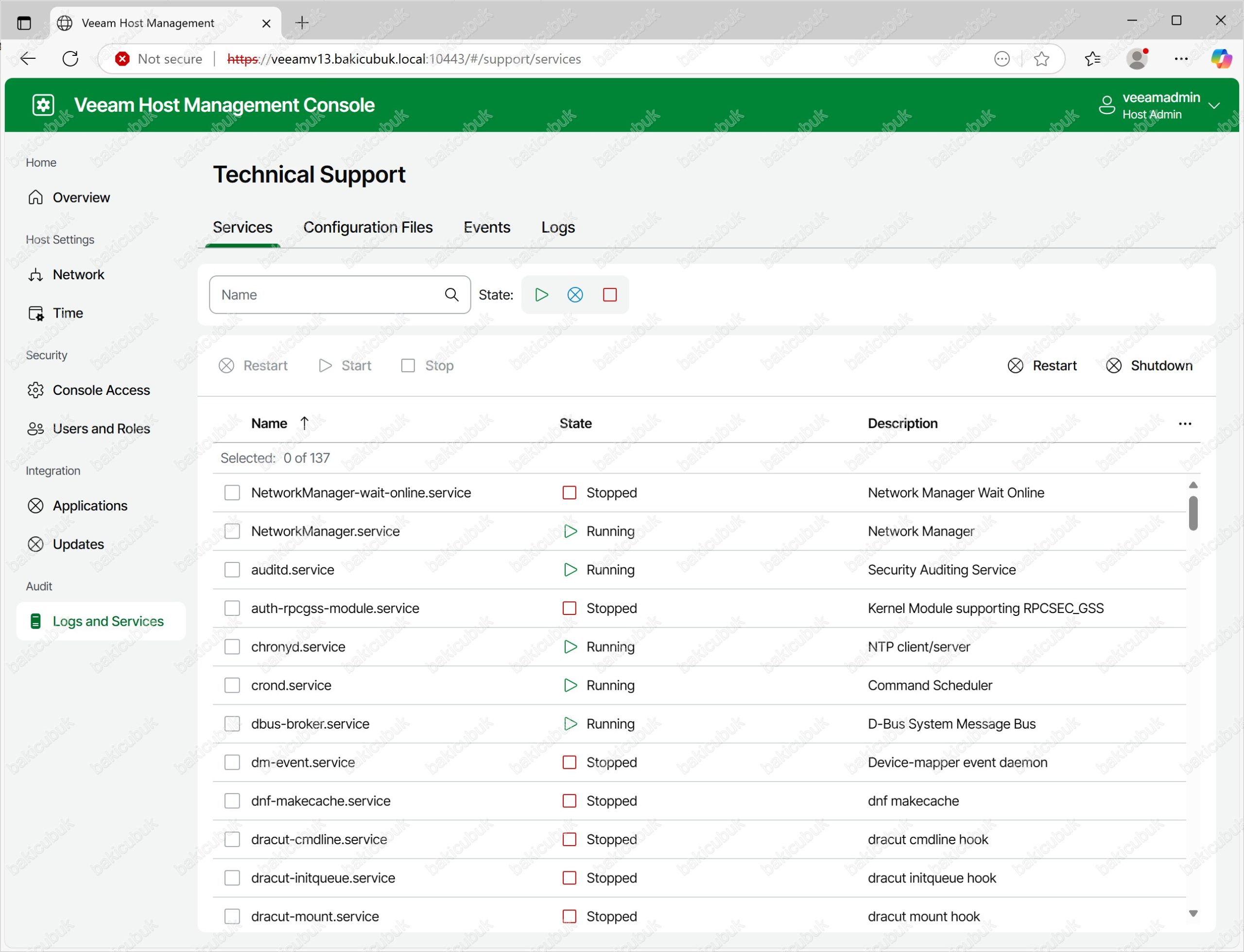Image resolution: width=1244 pixels, height=952 pixels.
Task: Click the service Start action
Action: pos(345,365)
